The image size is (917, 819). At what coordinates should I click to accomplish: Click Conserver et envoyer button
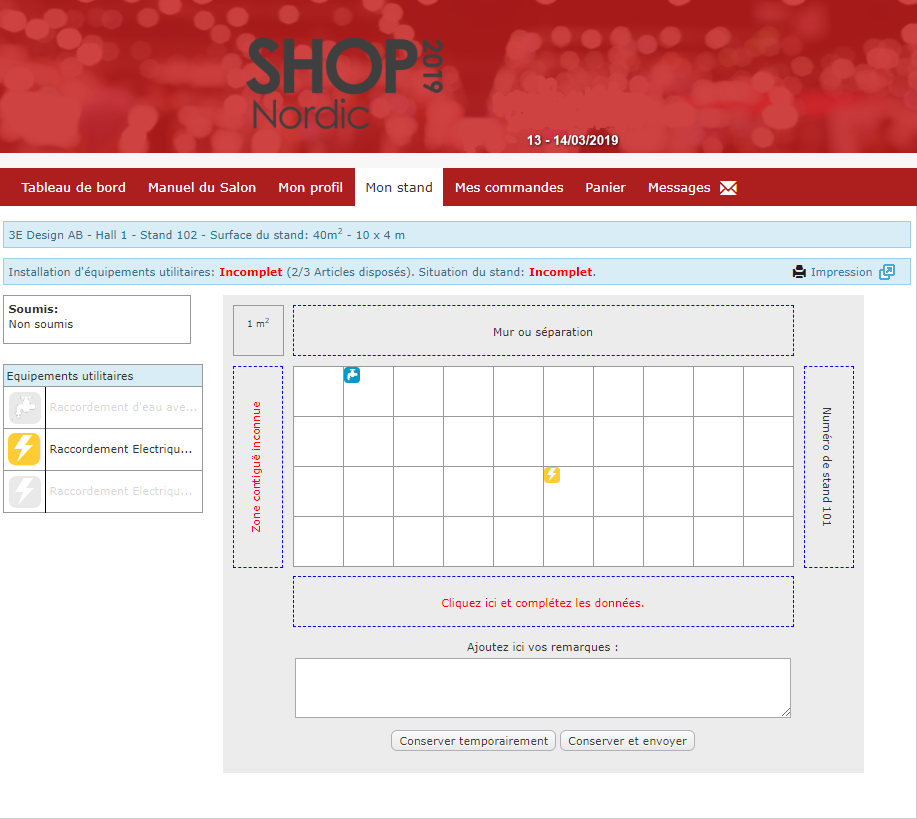628,741
